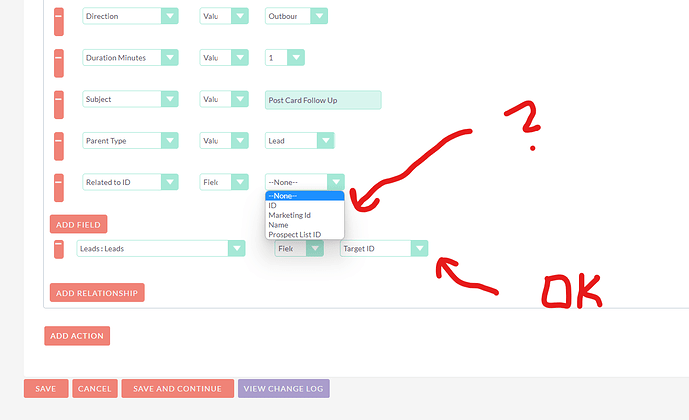Click Save and Continue
The height and width of the screenshot is (420, 689).
pyautogui.click(x=178, y=389)
